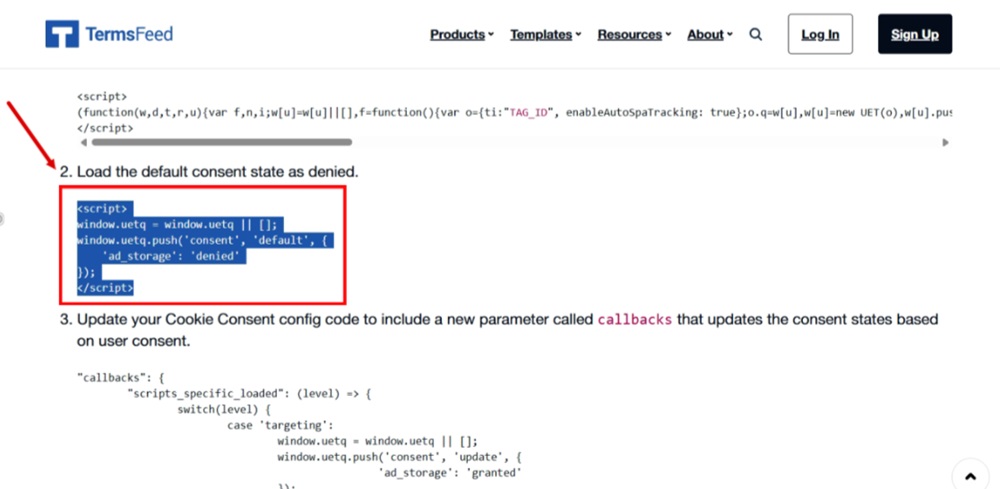
Task: Go back to top with arrow button
Action: click(x=971, y=476)
